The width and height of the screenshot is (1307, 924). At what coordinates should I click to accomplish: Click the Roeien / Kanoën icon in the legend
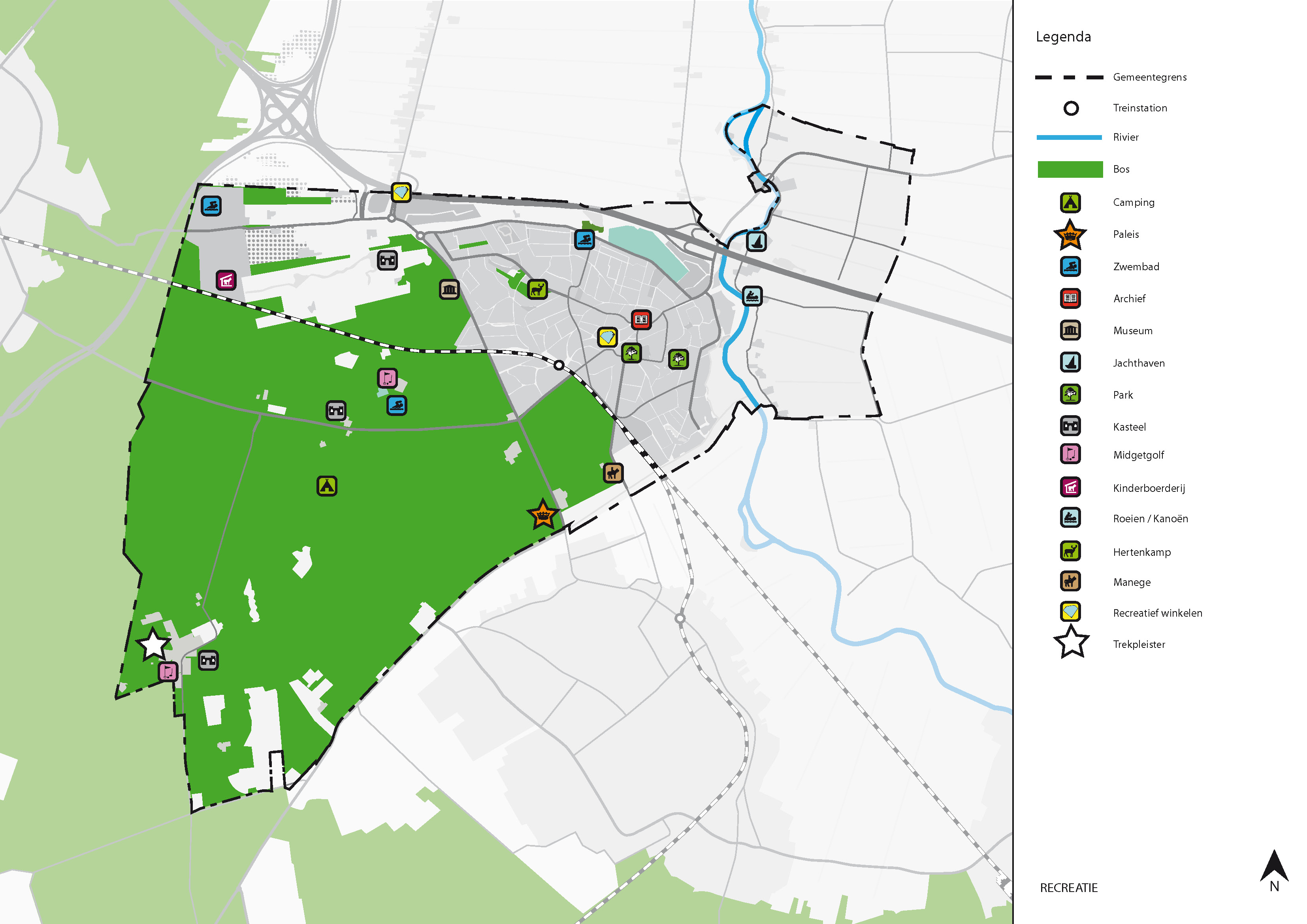1070,518
